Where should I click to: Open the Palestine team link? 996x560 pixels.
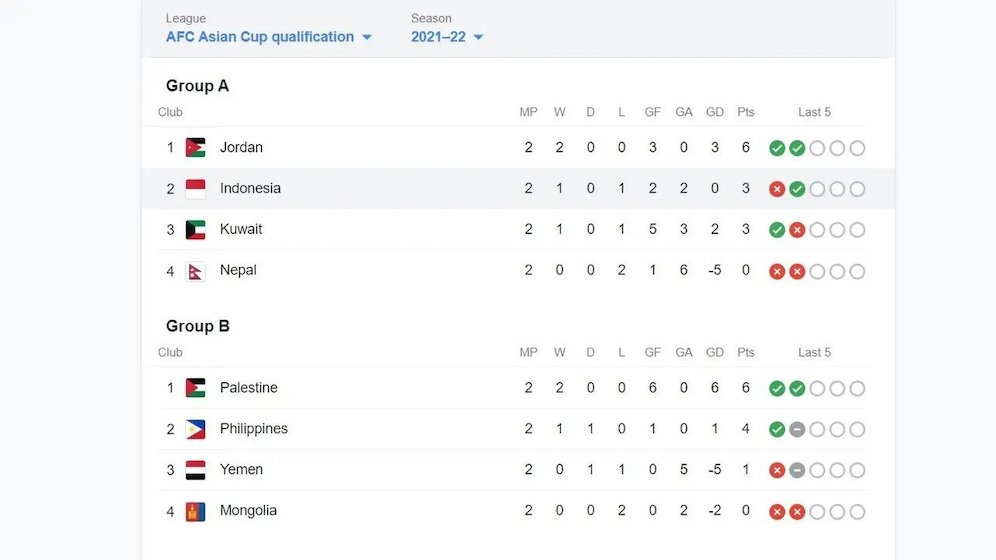pos(248,387)
